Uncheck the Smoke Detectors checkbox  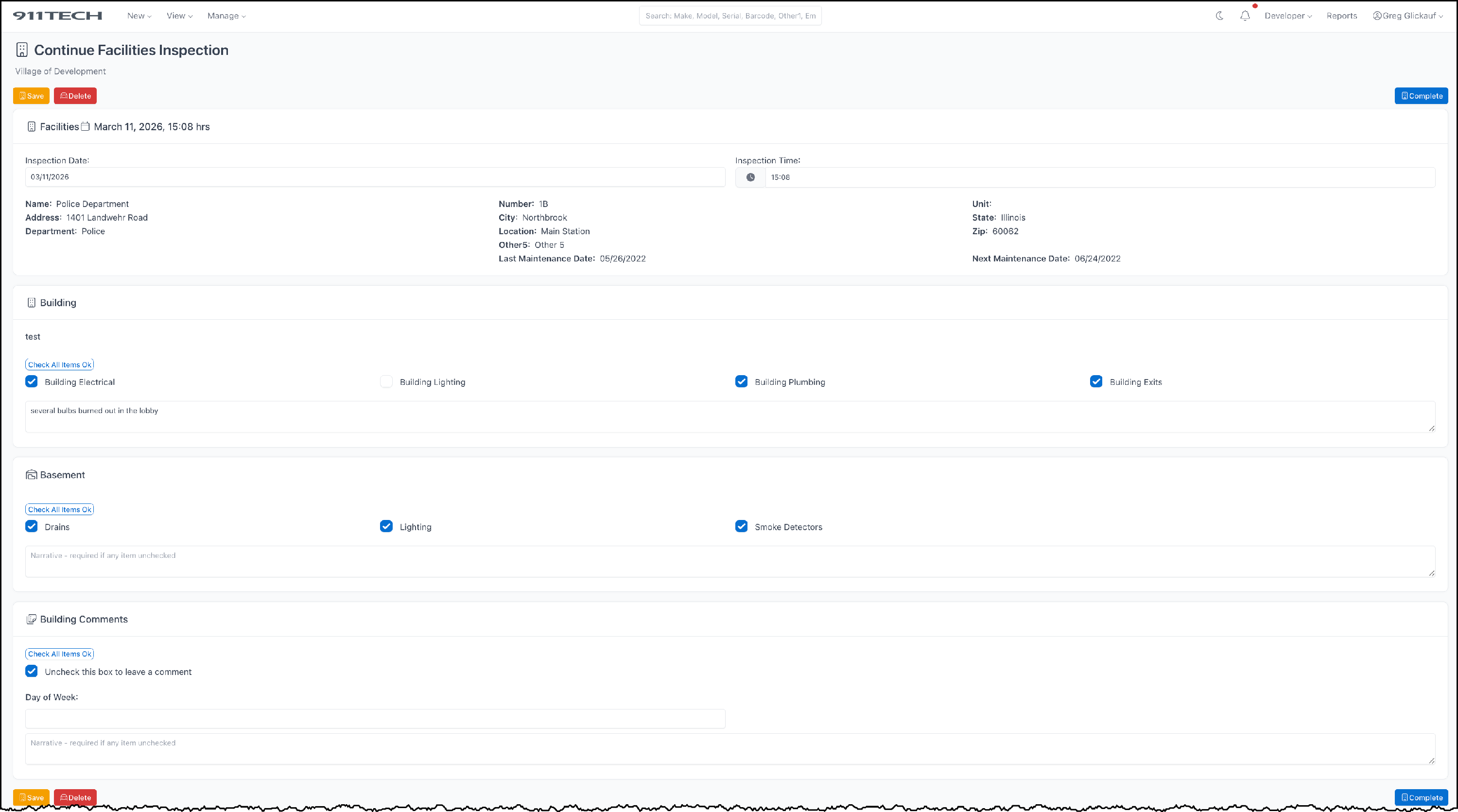(x=741, y=526)
